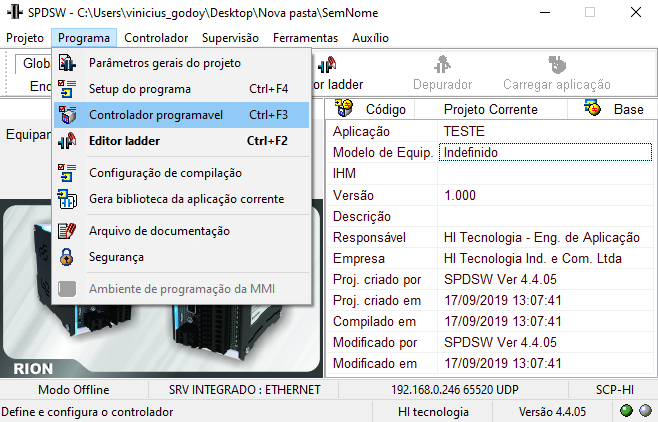Click Depurador toolbar label
Viewport: 658px width, 422px height.
(443, 85)
